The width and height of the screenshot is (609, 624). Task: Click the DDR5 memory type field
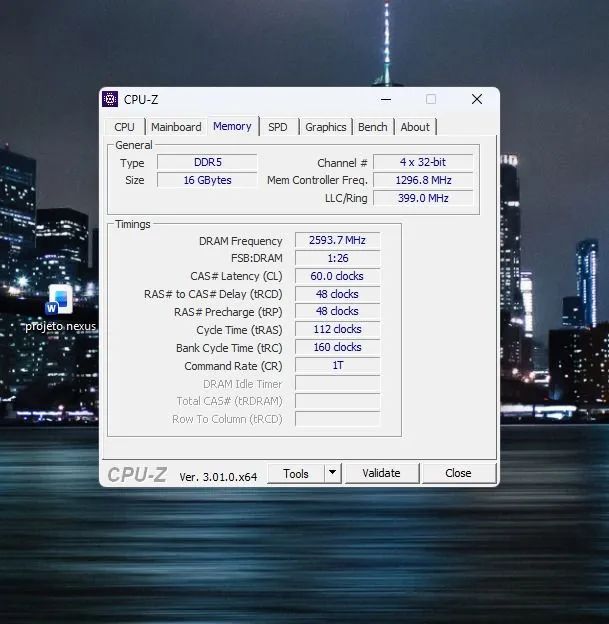coord(207,162)
